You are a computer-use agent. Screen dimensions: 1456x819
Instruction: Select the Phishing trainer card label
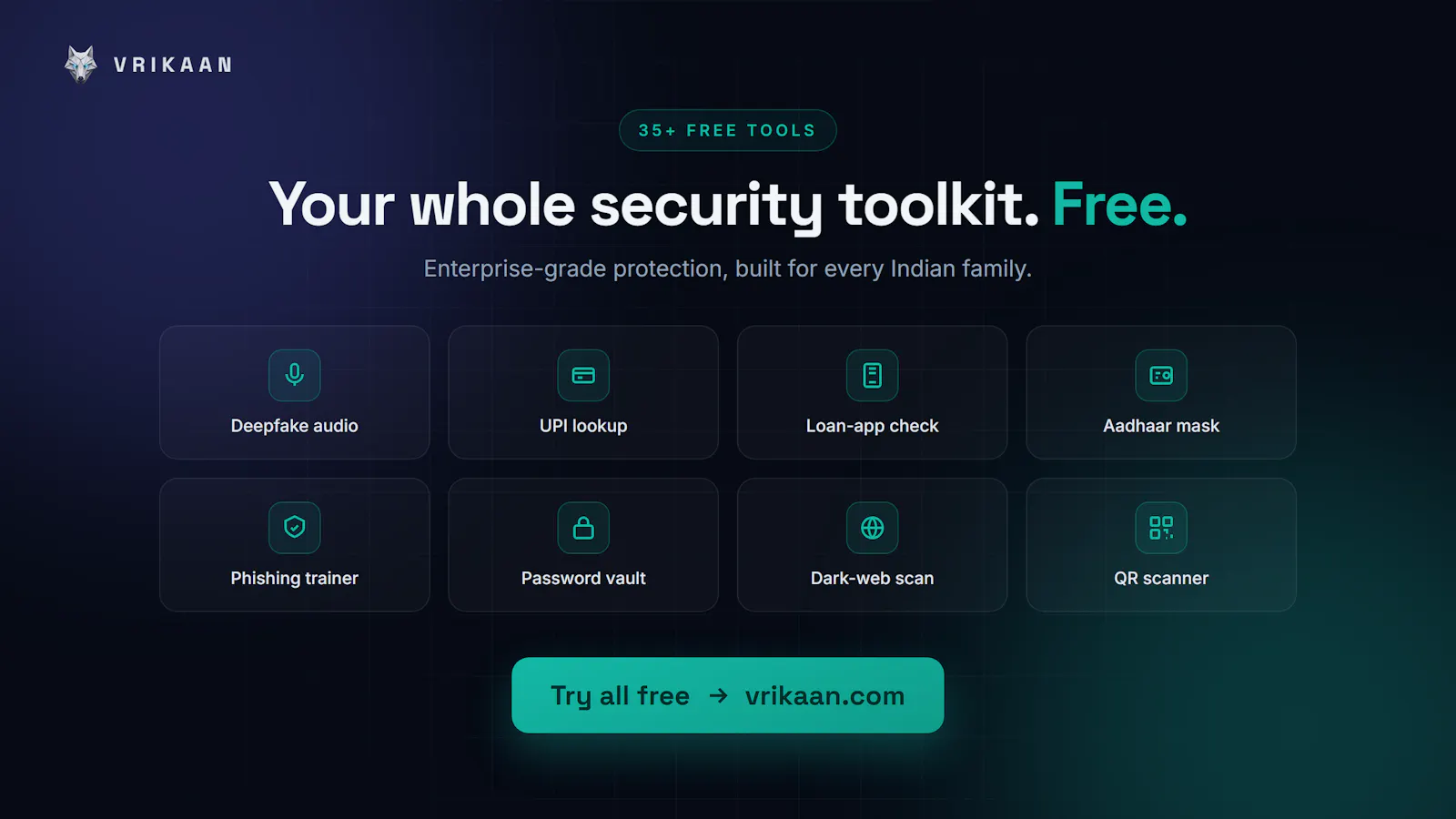coord(294,579)
